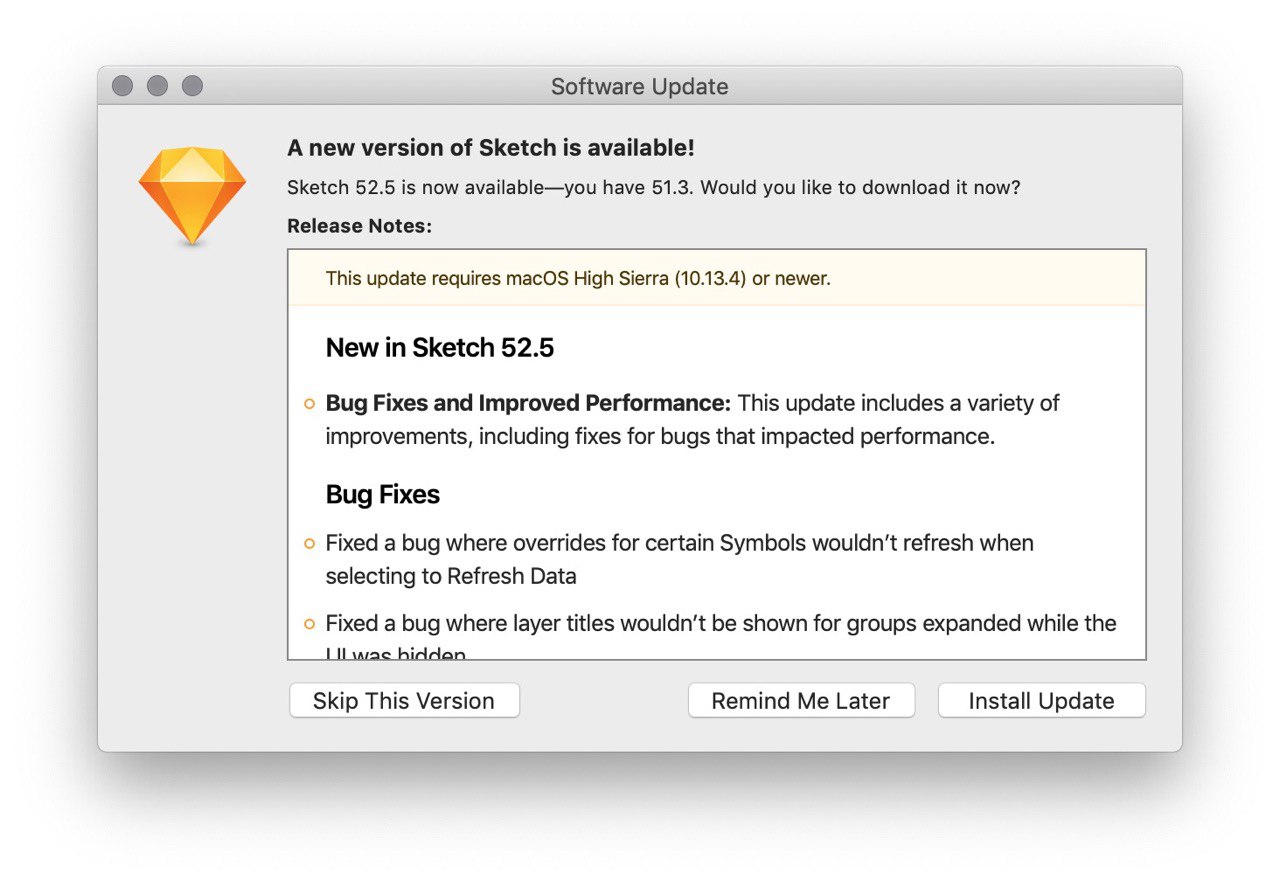Click the Symbols overrides refresh bug note
The image size is (1280, 881).
(x=680, y=559)
